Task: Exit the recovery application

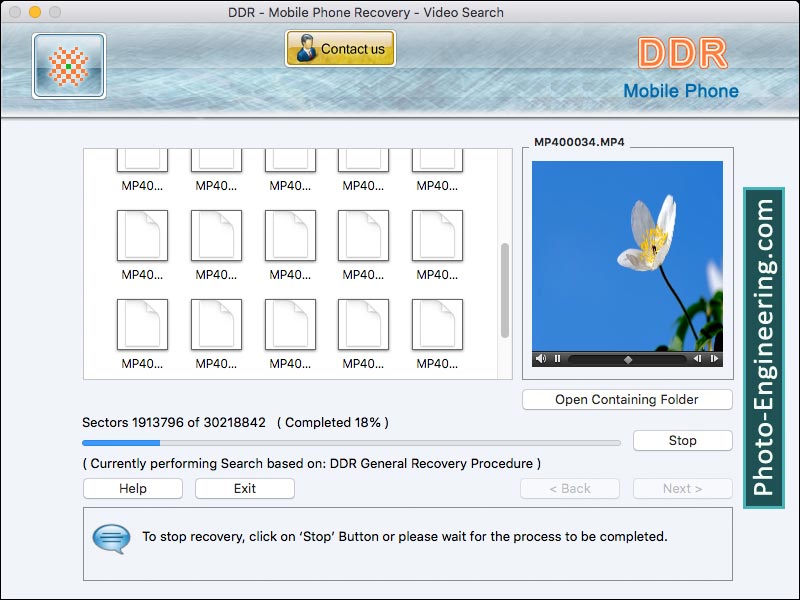Action: 244,488
